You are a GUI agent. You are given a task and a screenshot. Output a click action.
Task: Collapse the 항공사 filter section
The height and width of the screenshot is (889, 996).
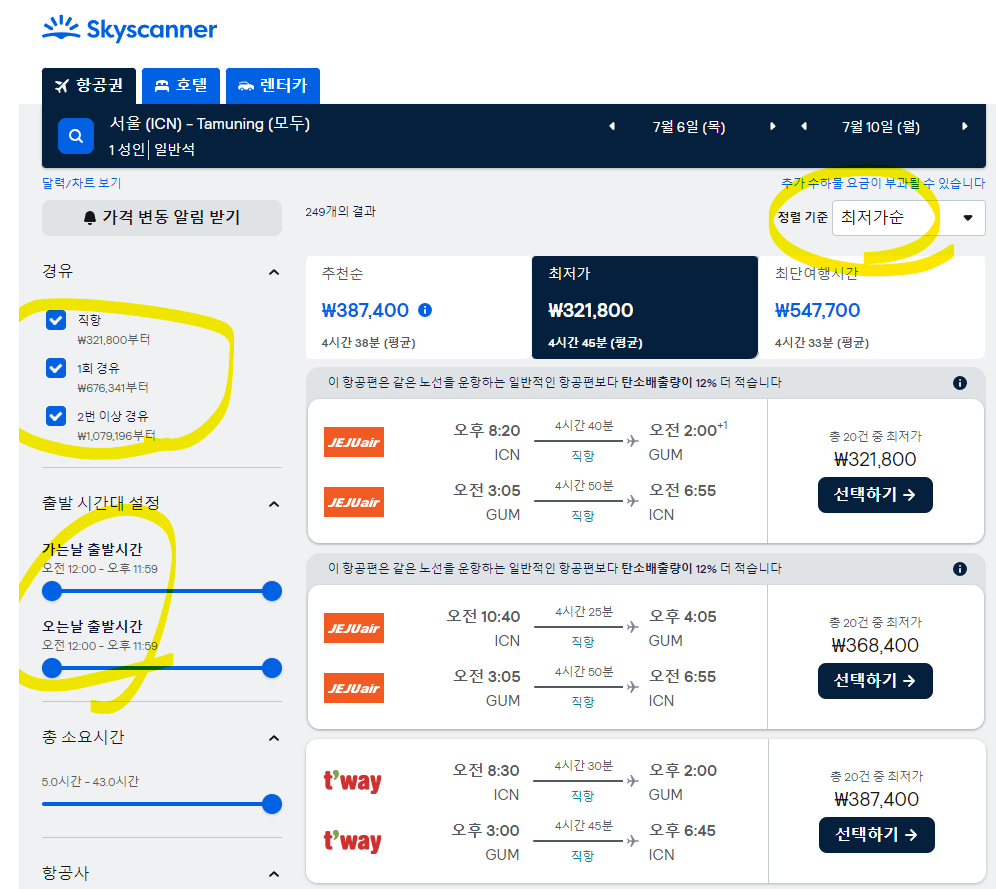point(274,874)
